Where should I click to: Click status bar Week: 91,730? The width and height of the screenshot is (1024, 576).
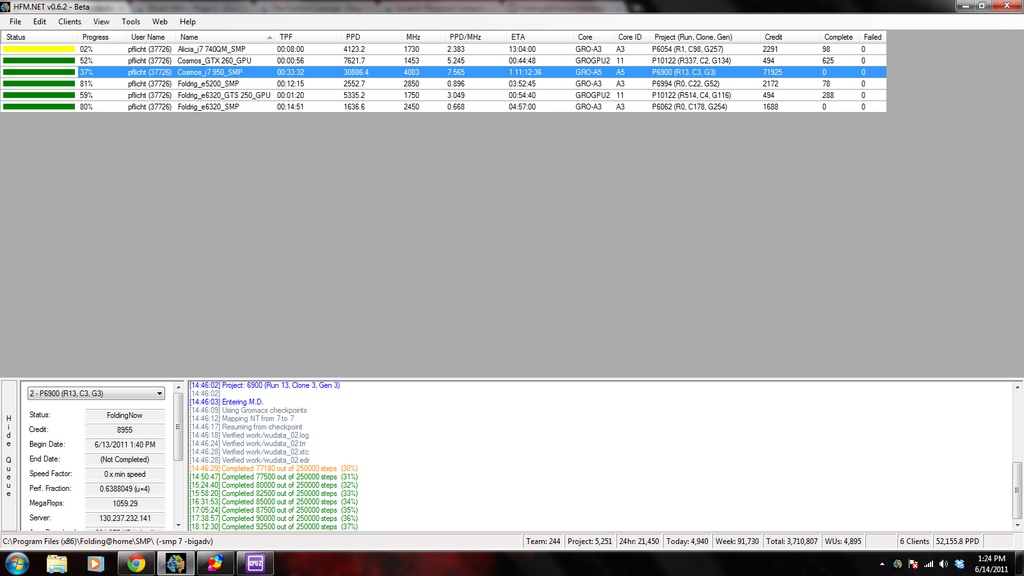(x=737, y=541)
